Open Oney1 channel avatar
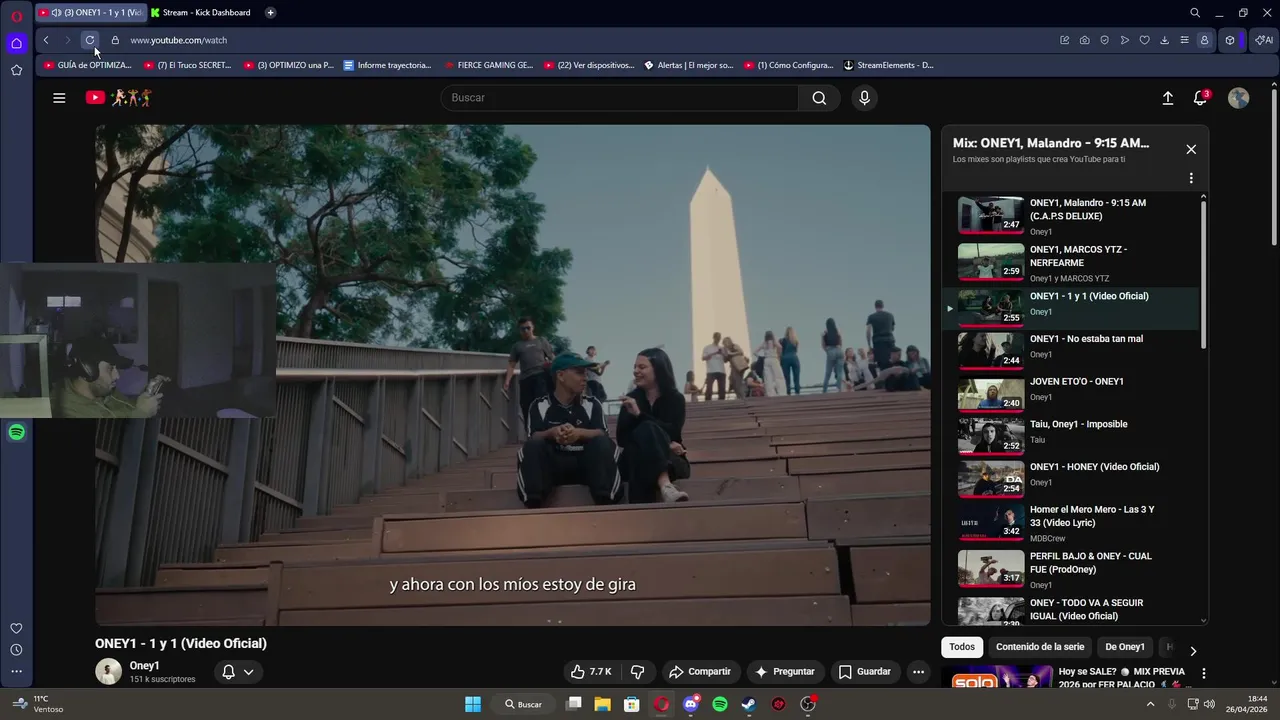The width and height of the screenshot is (1280, 720). (x=108, y=671)
